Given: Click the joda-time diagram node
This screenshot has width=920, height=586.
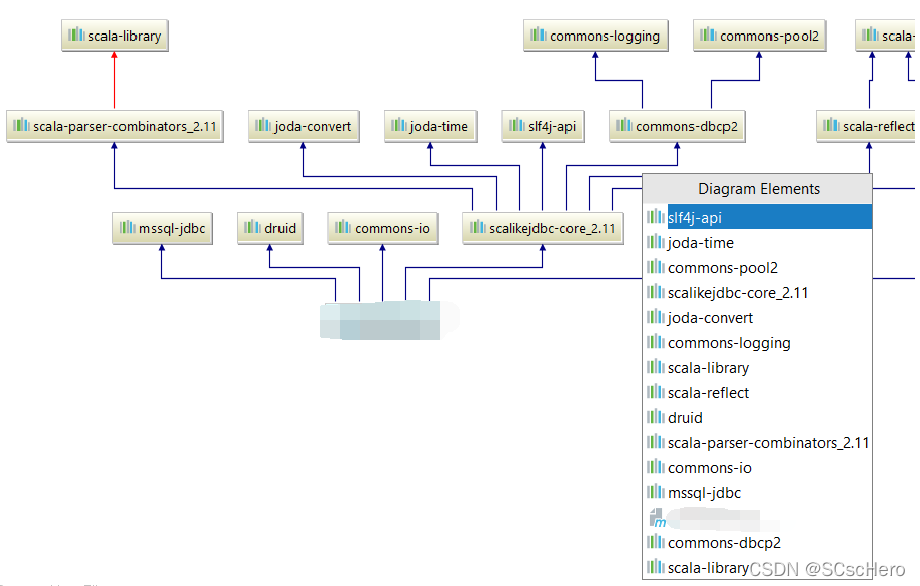Looking at the screenshot, I should tap(429, 127).
